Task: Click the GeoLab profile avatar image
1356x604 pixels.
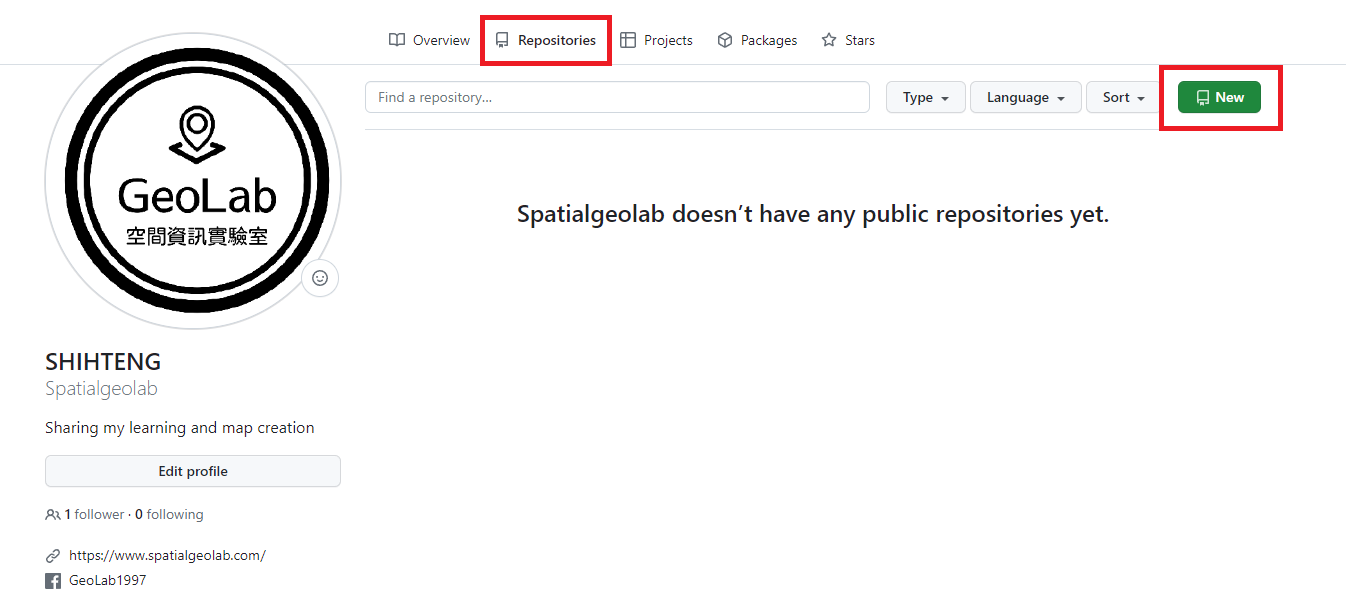Action: [193, 181]
